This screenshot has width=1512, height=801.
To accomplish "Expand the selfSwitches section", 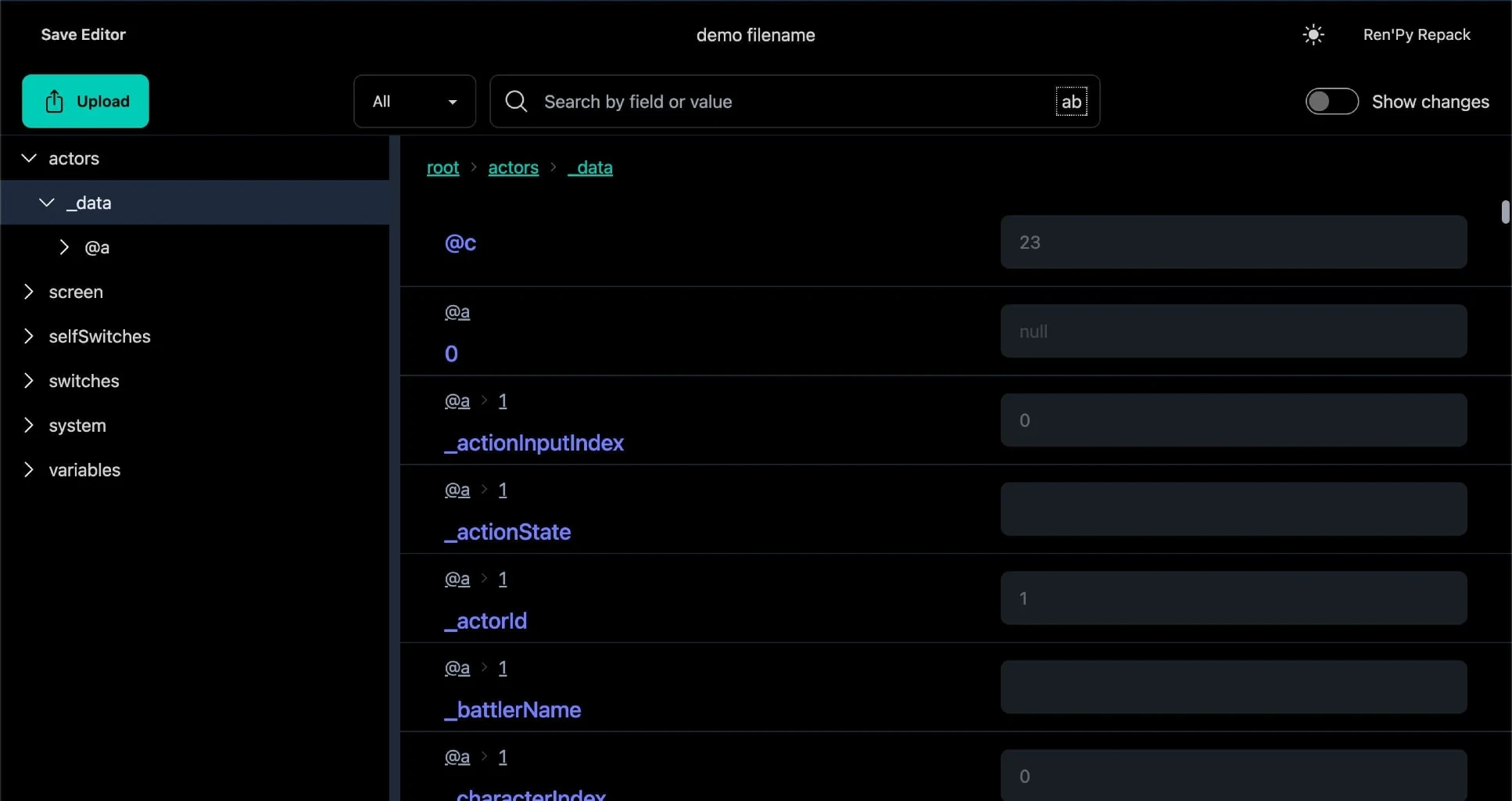I will [29, 336].
